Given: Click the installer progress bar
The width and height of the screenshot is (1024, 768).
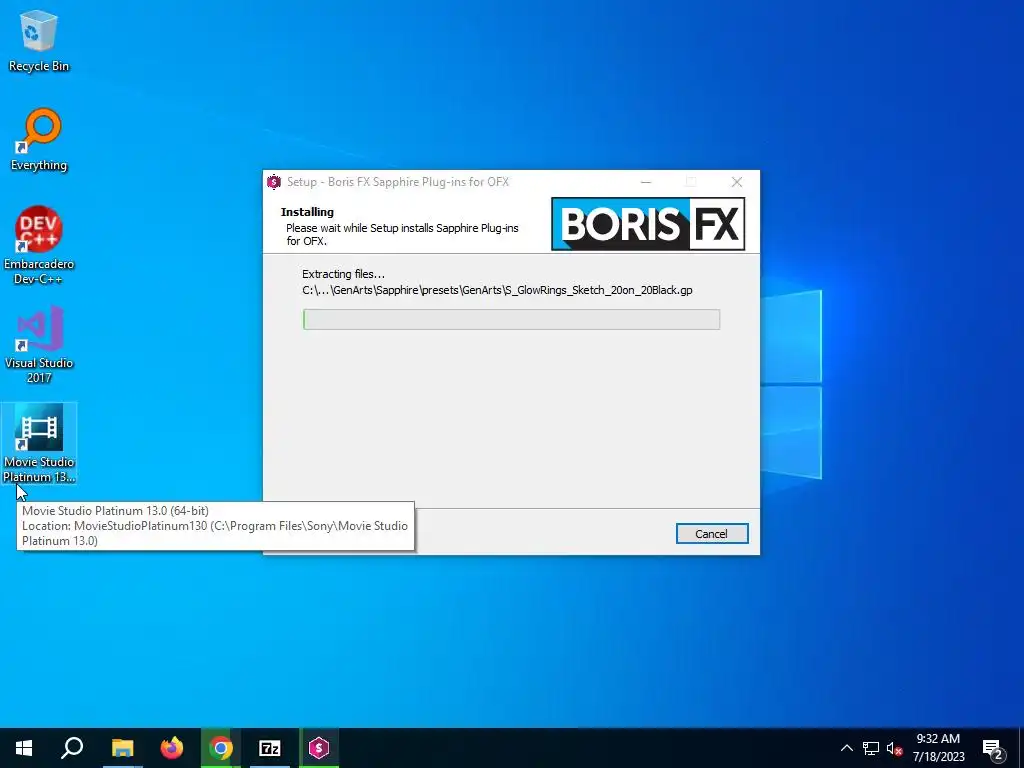Looking at the screenshot, I should coord(511,319).
